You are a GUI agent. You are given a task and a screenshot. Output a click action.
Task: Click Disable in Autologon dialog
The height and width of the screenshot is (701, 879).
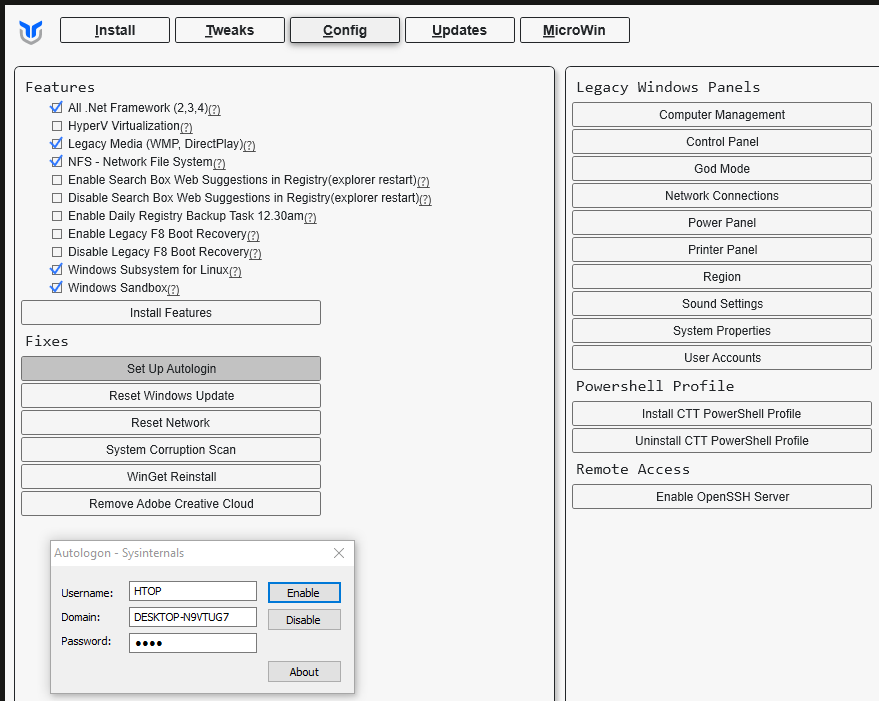304,620
